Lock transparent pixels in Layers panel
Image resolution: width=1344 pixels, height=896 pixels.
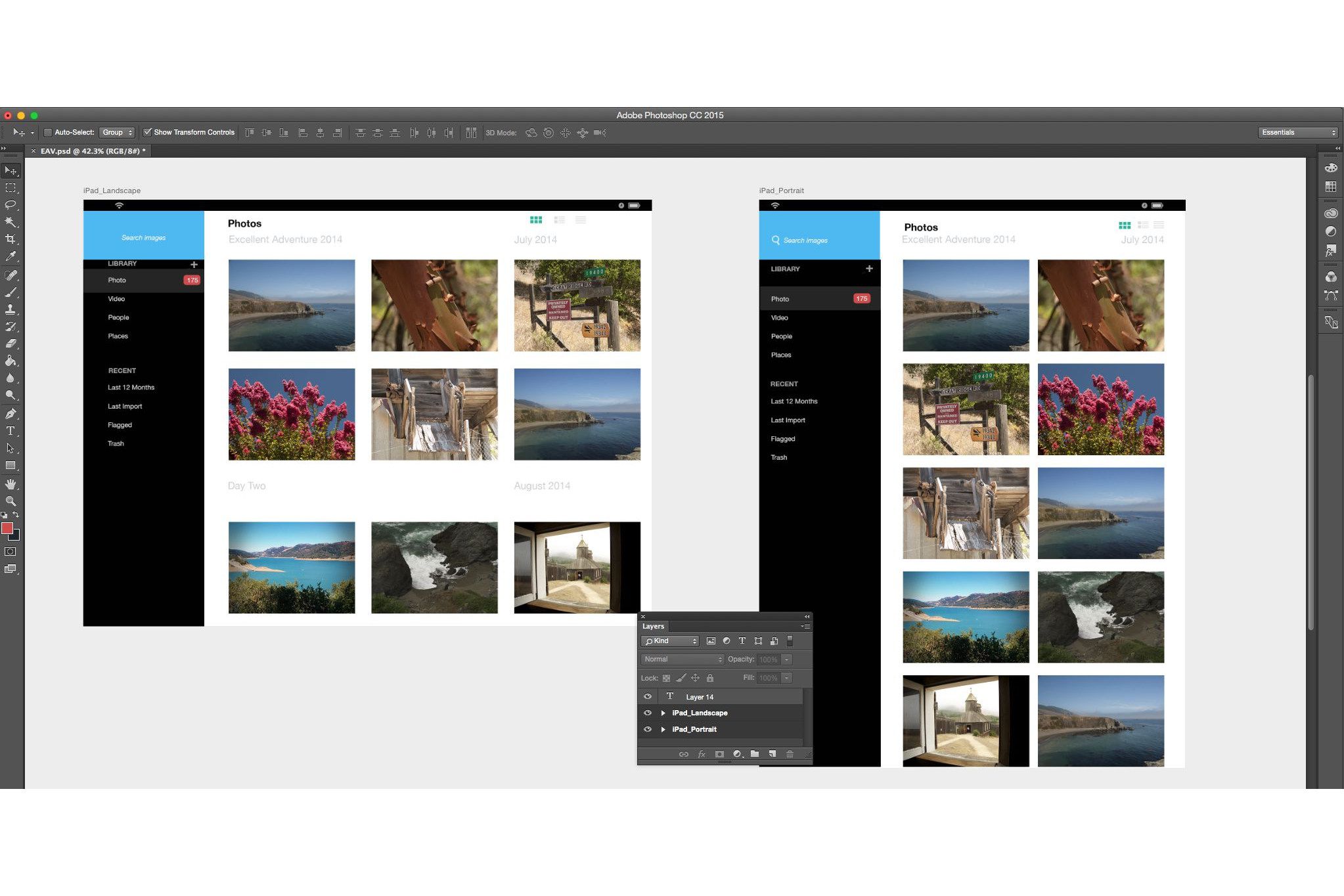[x=666, y=678]
